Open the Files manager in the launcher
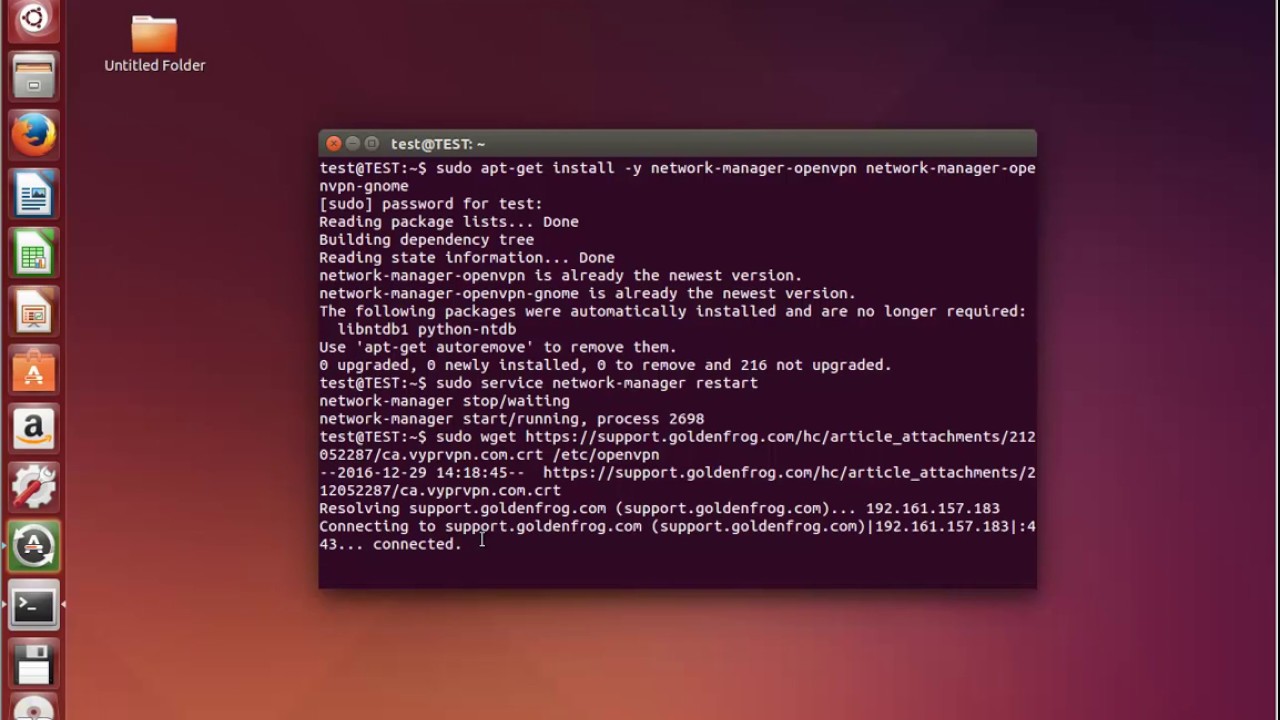This screenshot has width=1280, height=720. point(33,77)
